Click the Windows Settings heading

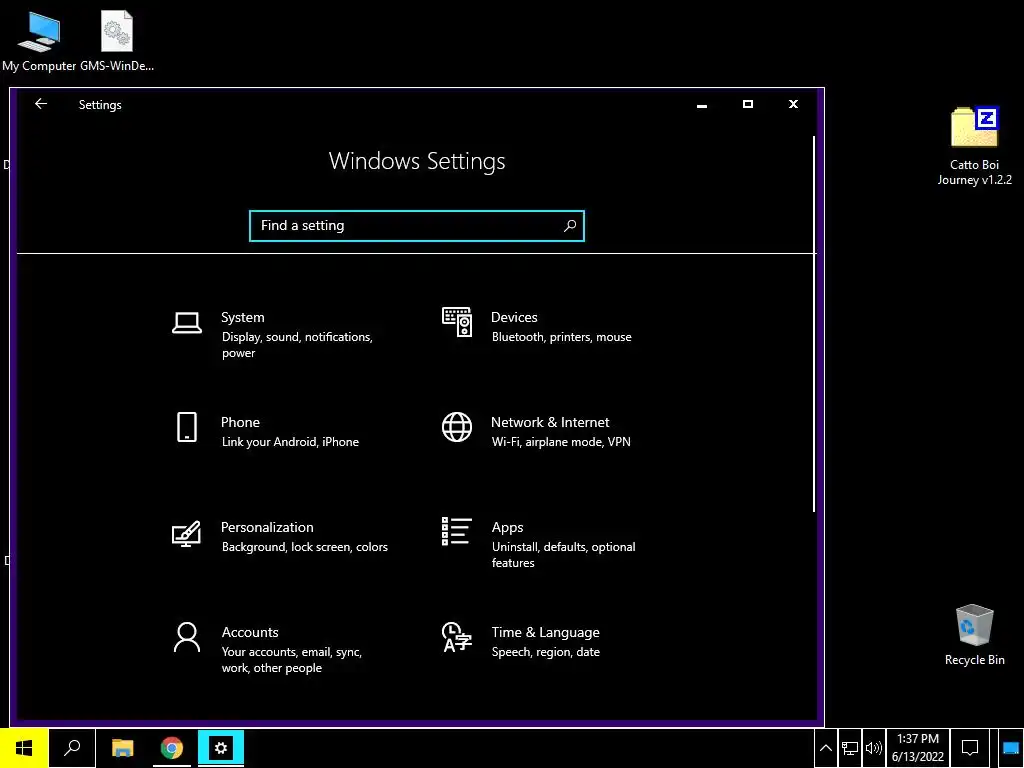(x=417, y=161)
